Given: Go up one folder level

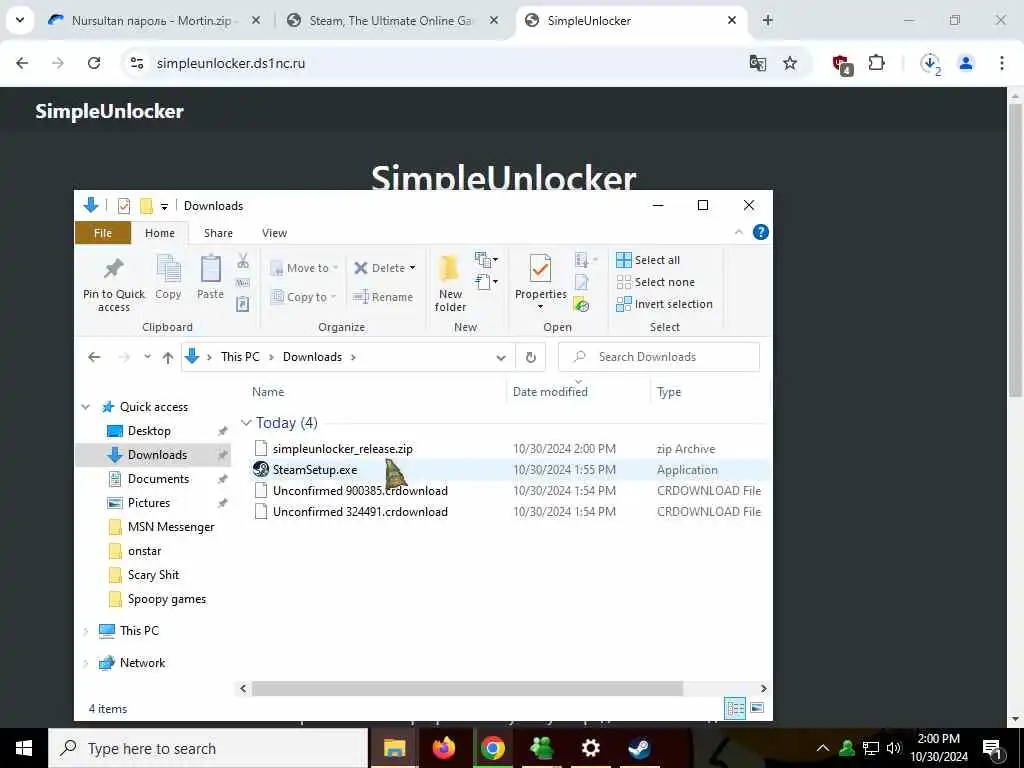Looking at the screenshot, I should tap(168, 357).
